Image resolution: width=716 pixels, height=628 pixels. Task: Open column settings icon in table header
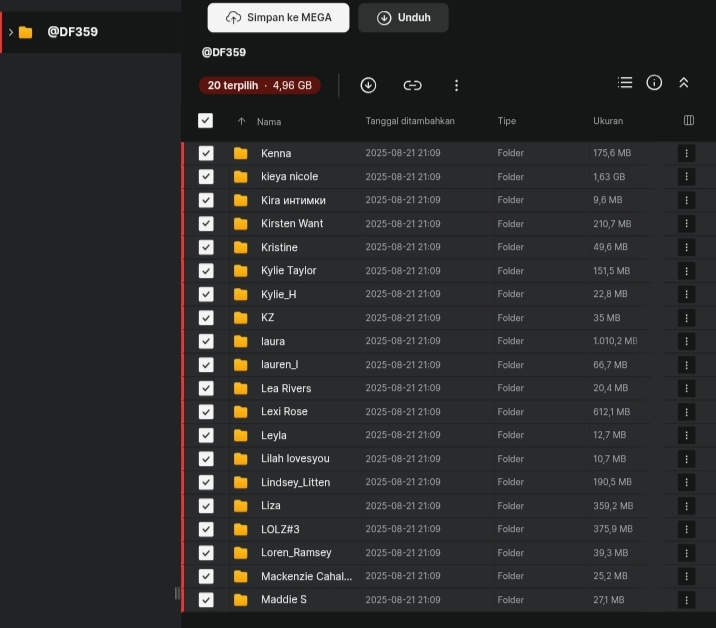pyautogui.click(x=689, y=121)
